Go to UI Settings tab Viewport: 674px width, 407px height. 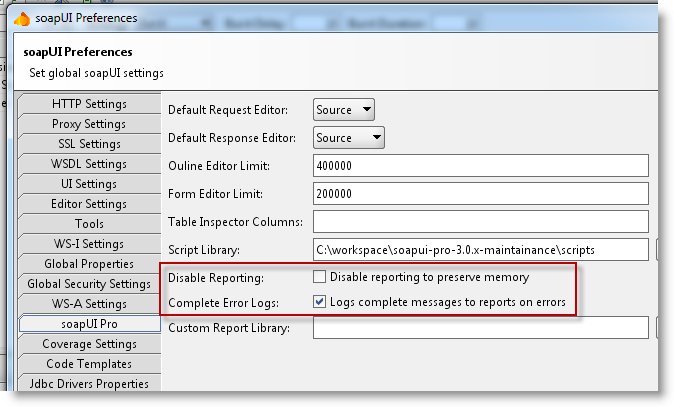click(89, 184)
